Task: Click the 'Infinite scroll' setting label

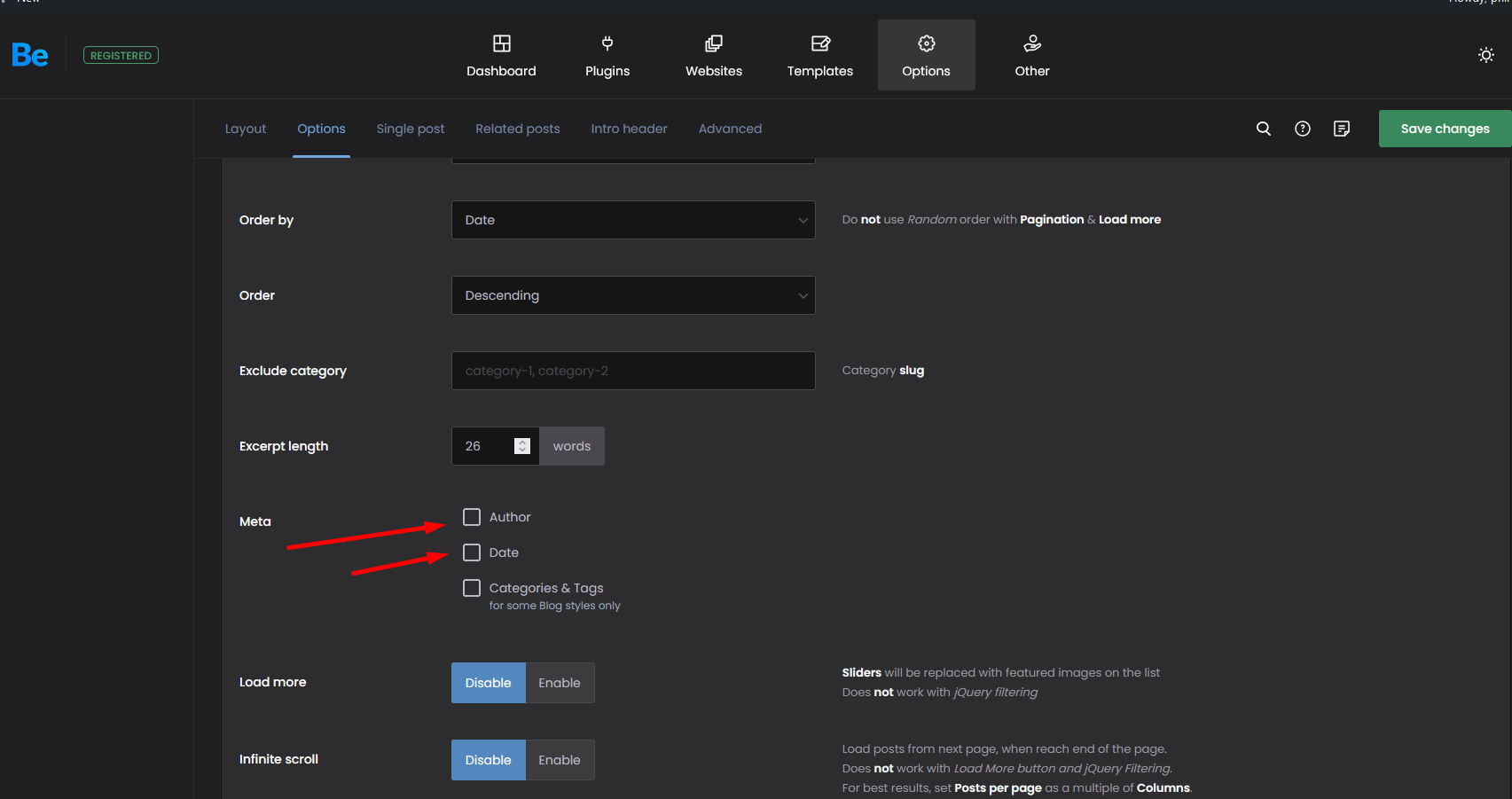Action: tap(278, 759)
